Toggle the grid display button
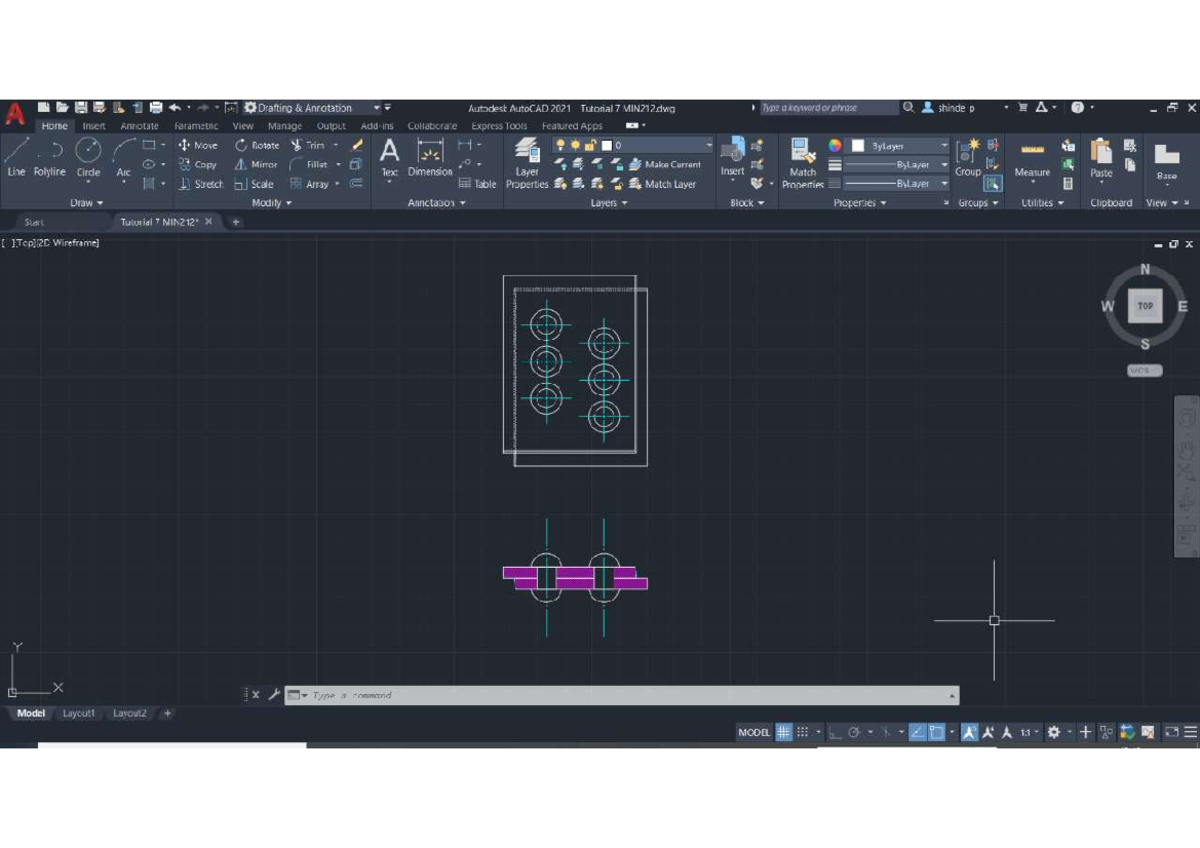This screenshot has height=848, width=1200. pos(782,732)
